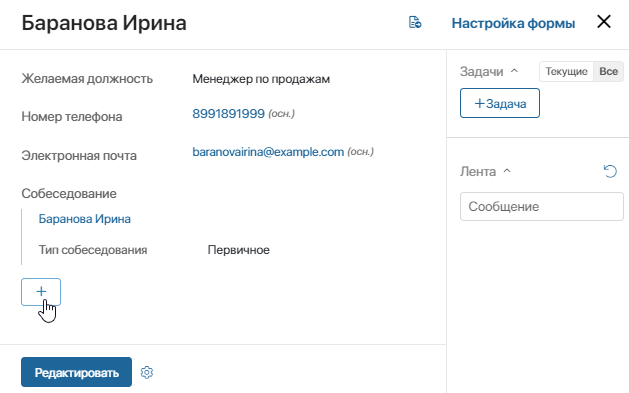Click the Лента section heading
The width and height of the screenshot is (629, 393).
[x=478, y=172]
